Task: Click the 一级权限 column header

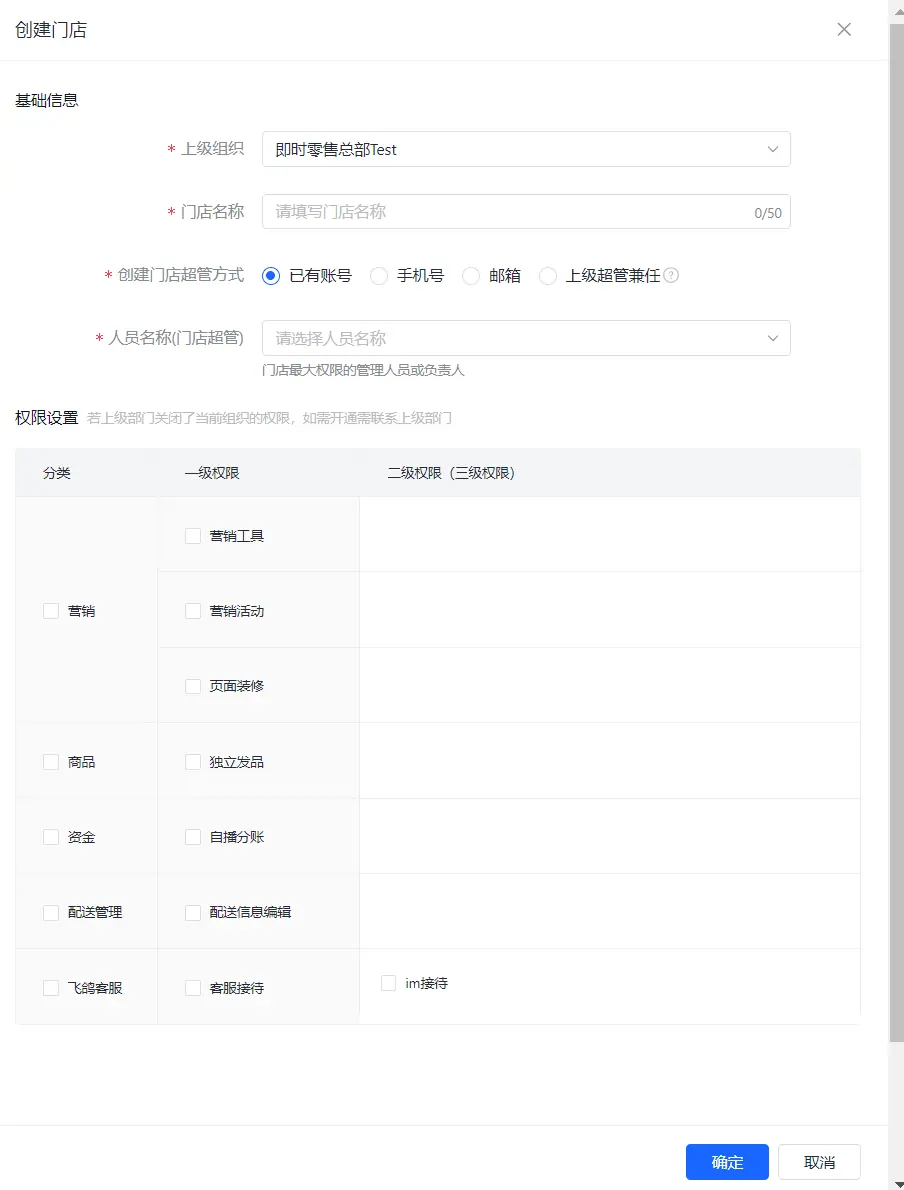Action: tap(213, 473)
